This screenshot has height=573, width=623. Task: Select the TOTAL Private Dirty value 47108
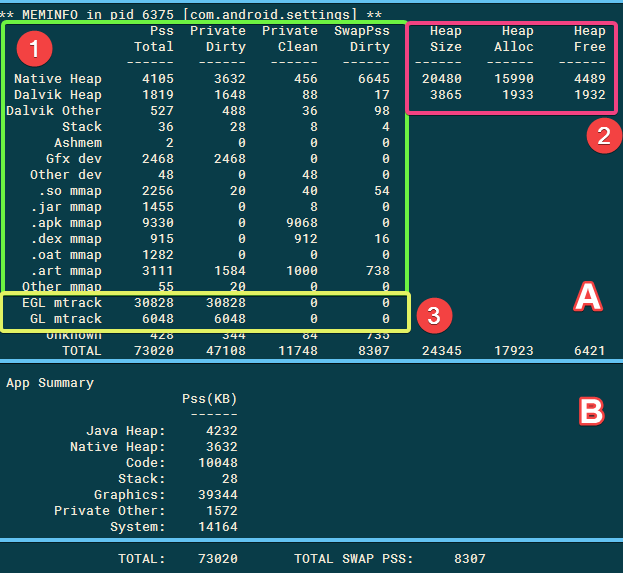(x=226, y=351)
